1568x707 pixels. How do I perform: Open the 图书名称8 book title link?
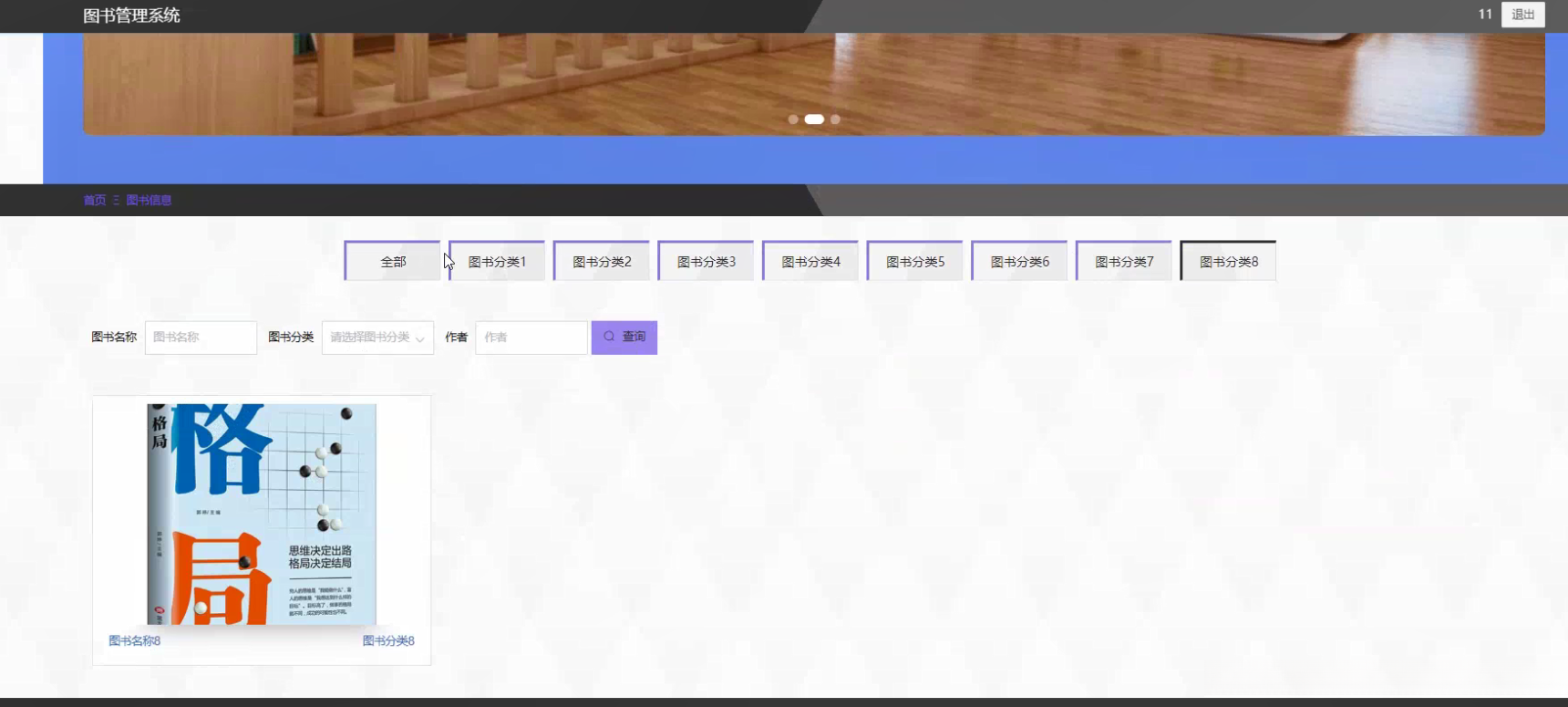coord(134,640)
